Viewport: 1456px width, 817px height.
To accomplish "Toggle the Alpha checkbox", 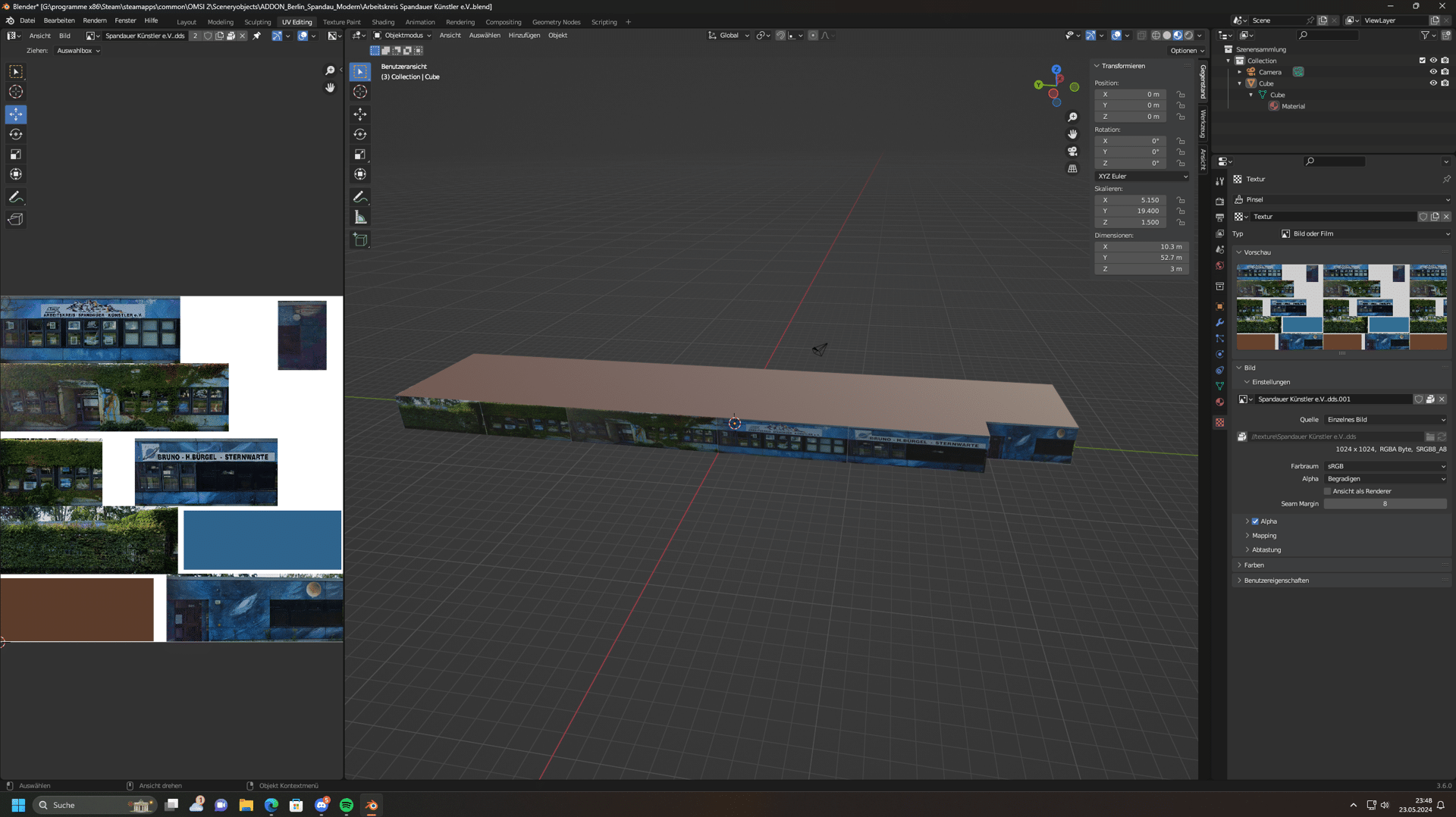I will 1255,521.
